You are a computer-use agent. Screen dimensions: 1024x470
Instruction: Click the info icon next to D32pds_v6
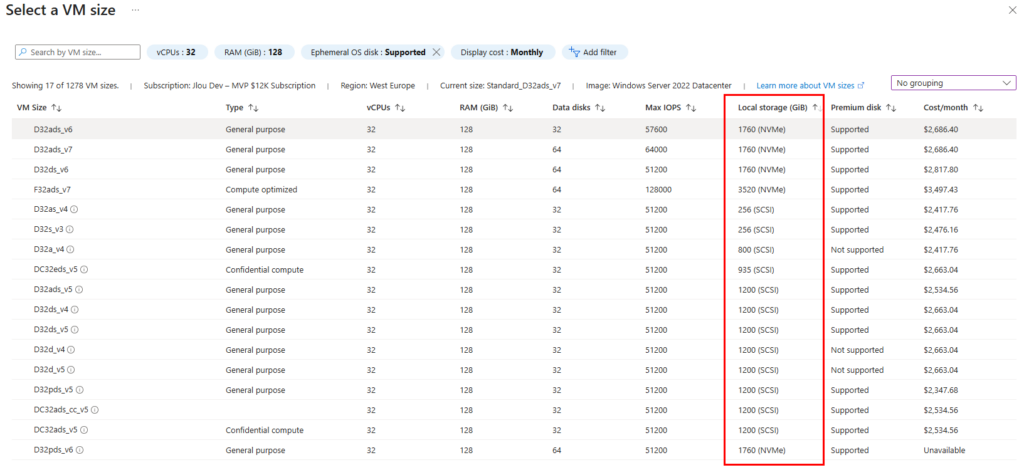[79, 450]
